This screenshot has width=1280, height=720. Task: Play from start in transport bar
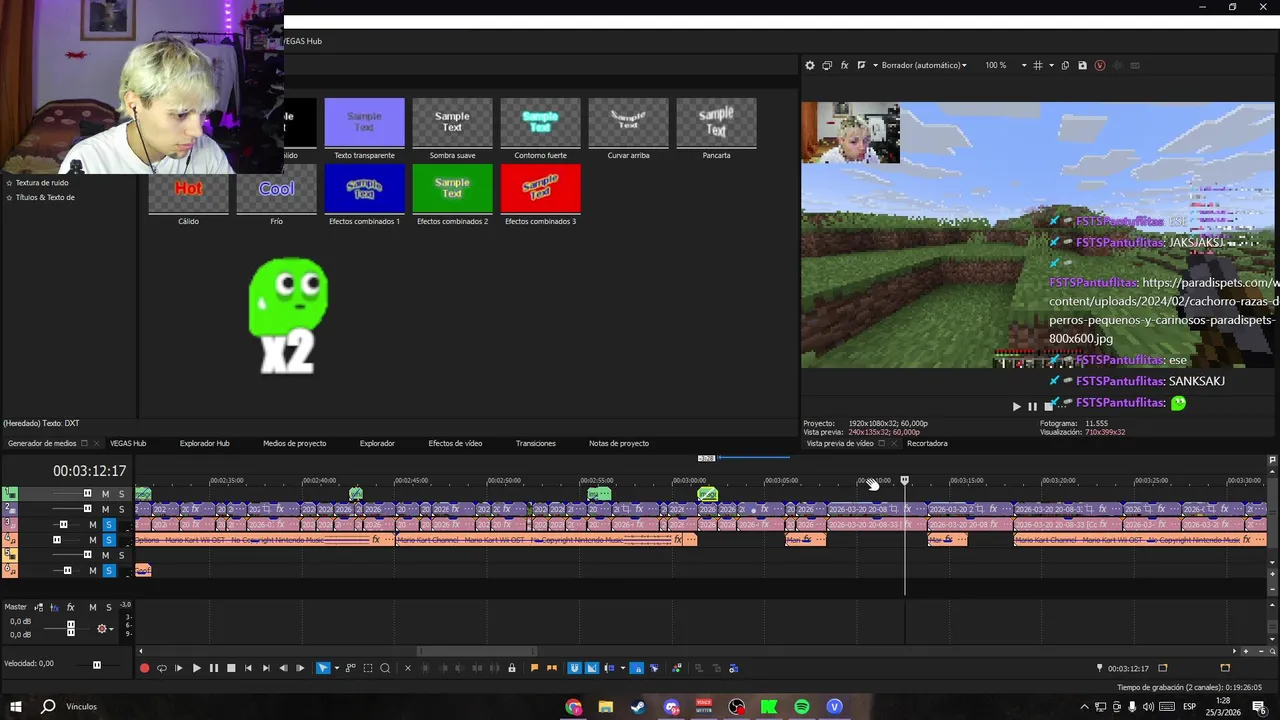click(x=179, y=668)
